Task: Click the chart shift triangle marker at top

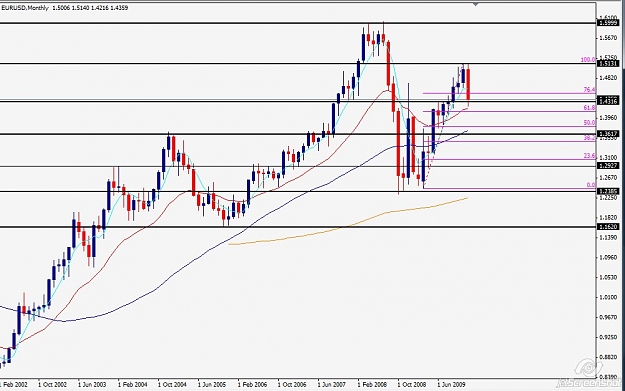Action: pyautogui.click(x=475, y=4)
